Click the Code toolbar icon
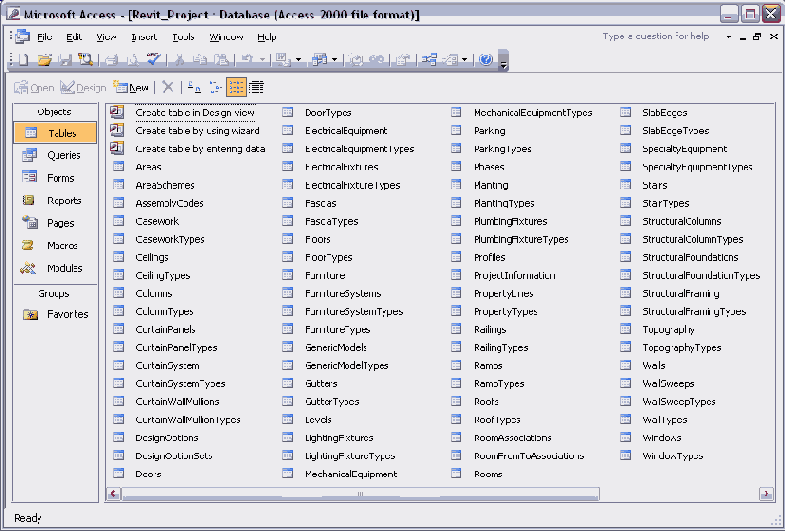Viewport: 785px width, 531px height. (356, 60)
